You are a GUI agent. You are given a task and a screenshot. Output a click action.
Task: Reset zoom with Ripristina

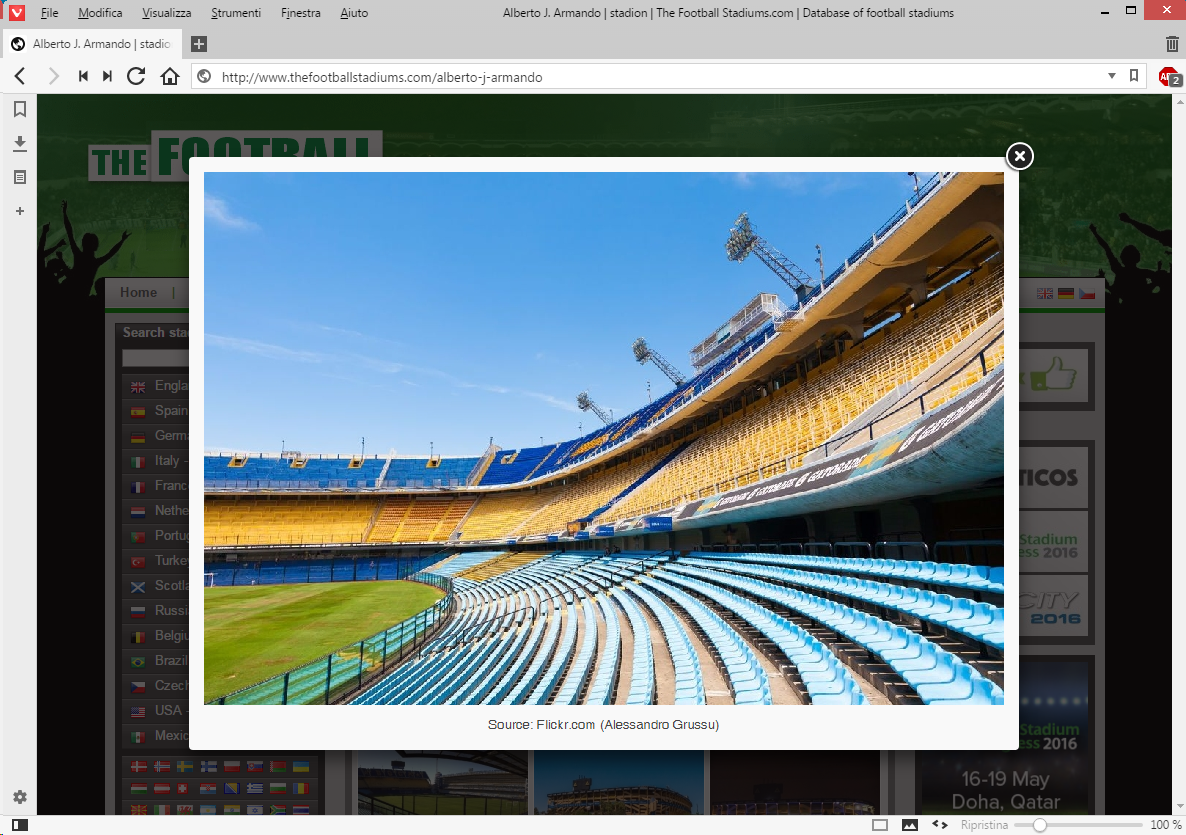[x=984, y=825]
